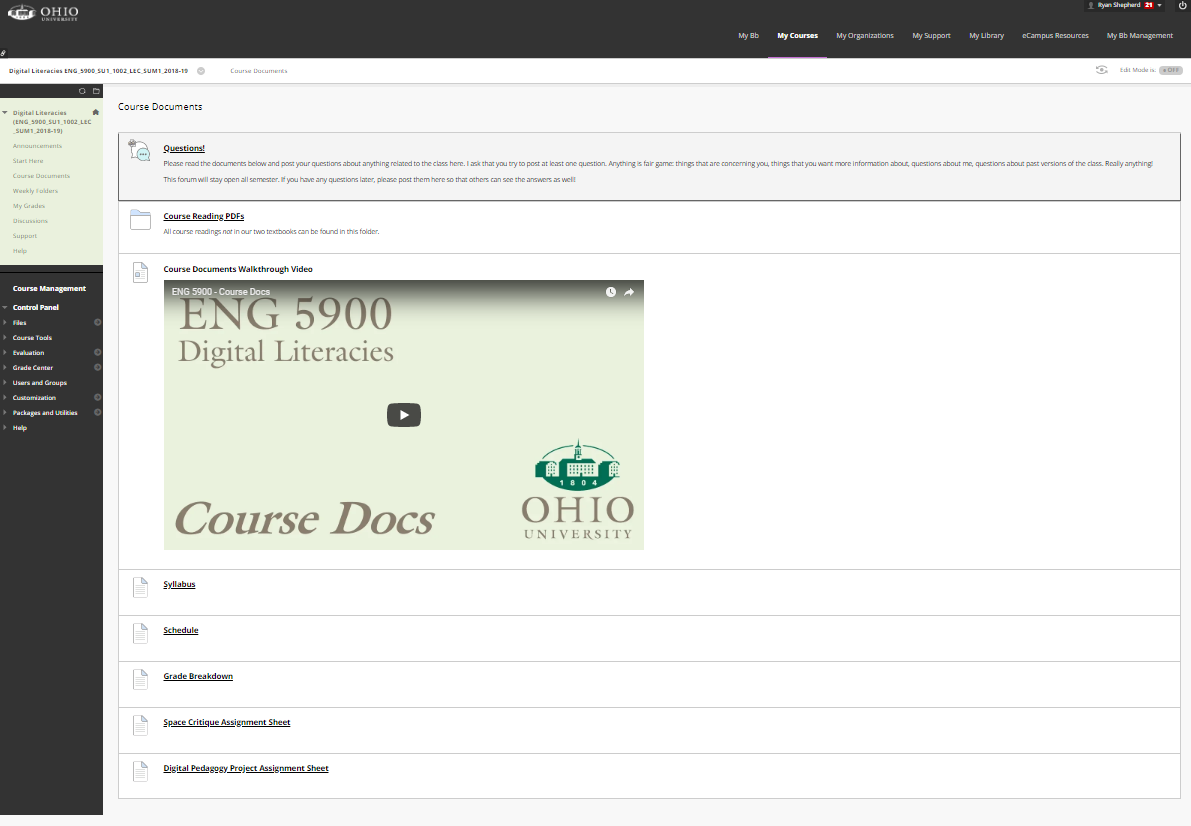Open Digital Pedagogy Project Assignment Sheet link

pyautogui.click(x=246, y=768)
